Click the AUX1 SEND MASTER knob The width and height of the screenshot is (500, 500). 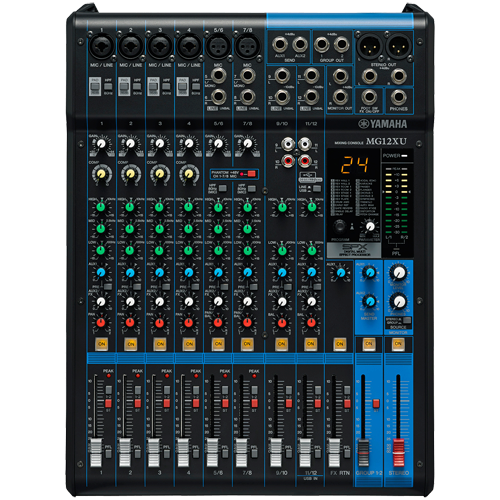pos(369,273)
